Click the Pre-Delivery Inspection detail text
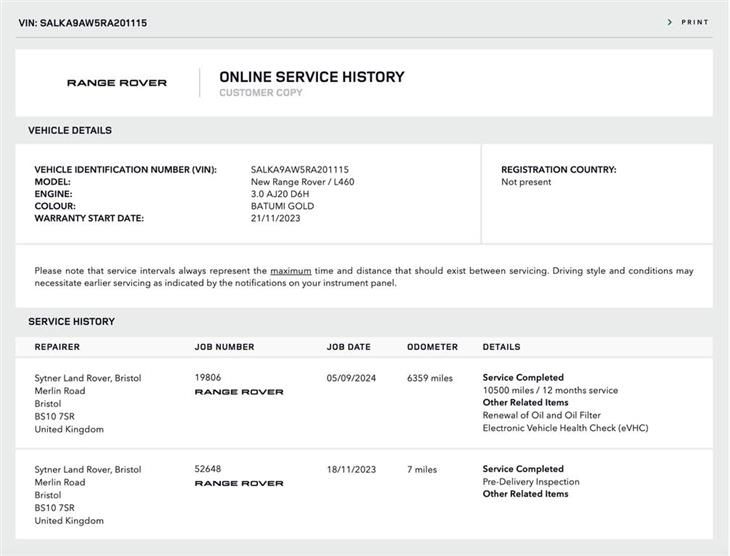730x556 pixels. (x=531, y=481)
